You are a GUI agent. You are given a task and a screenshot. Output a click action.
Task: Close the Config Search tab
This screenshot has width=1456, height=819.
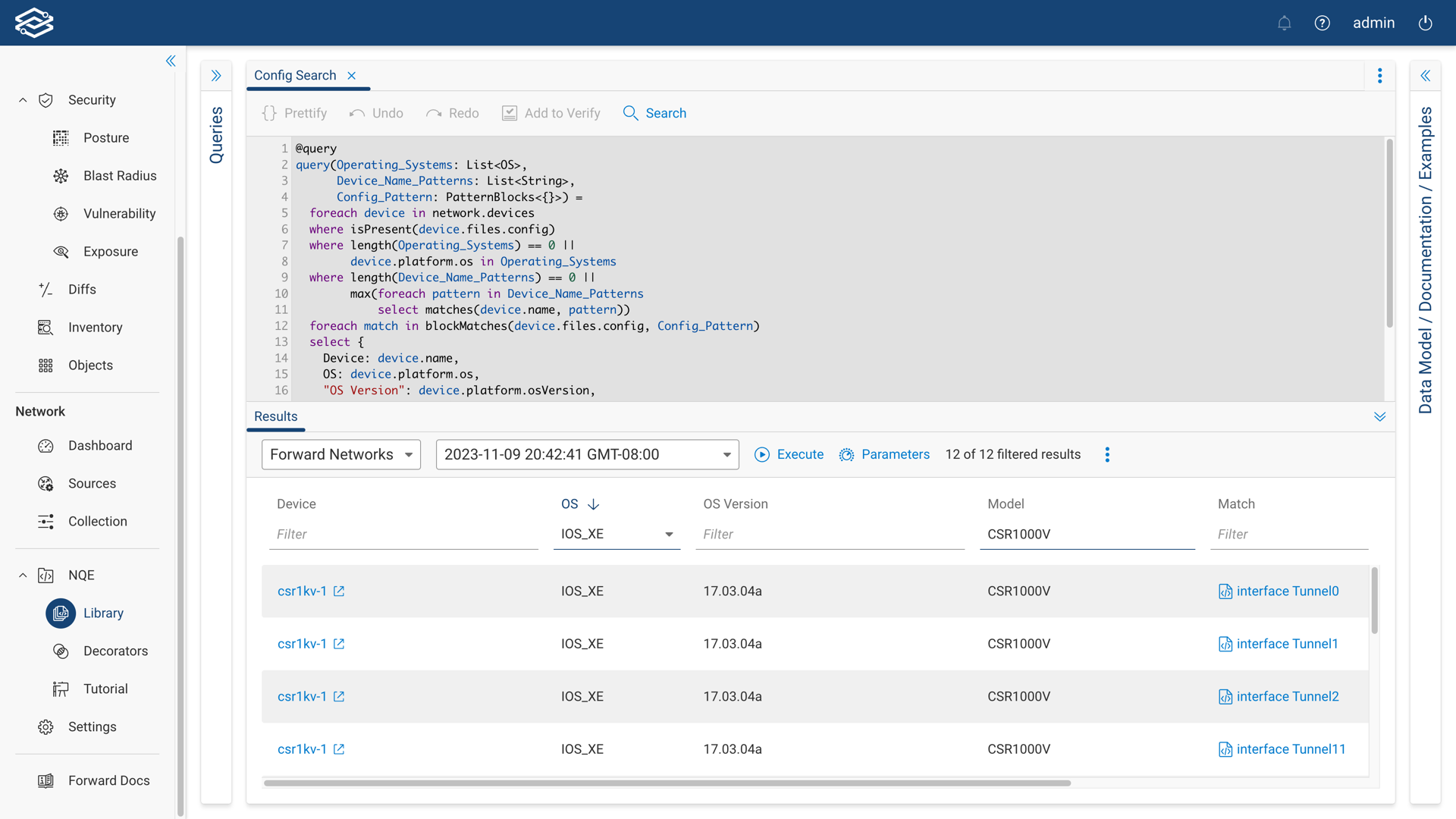click(x=351, y=75)
